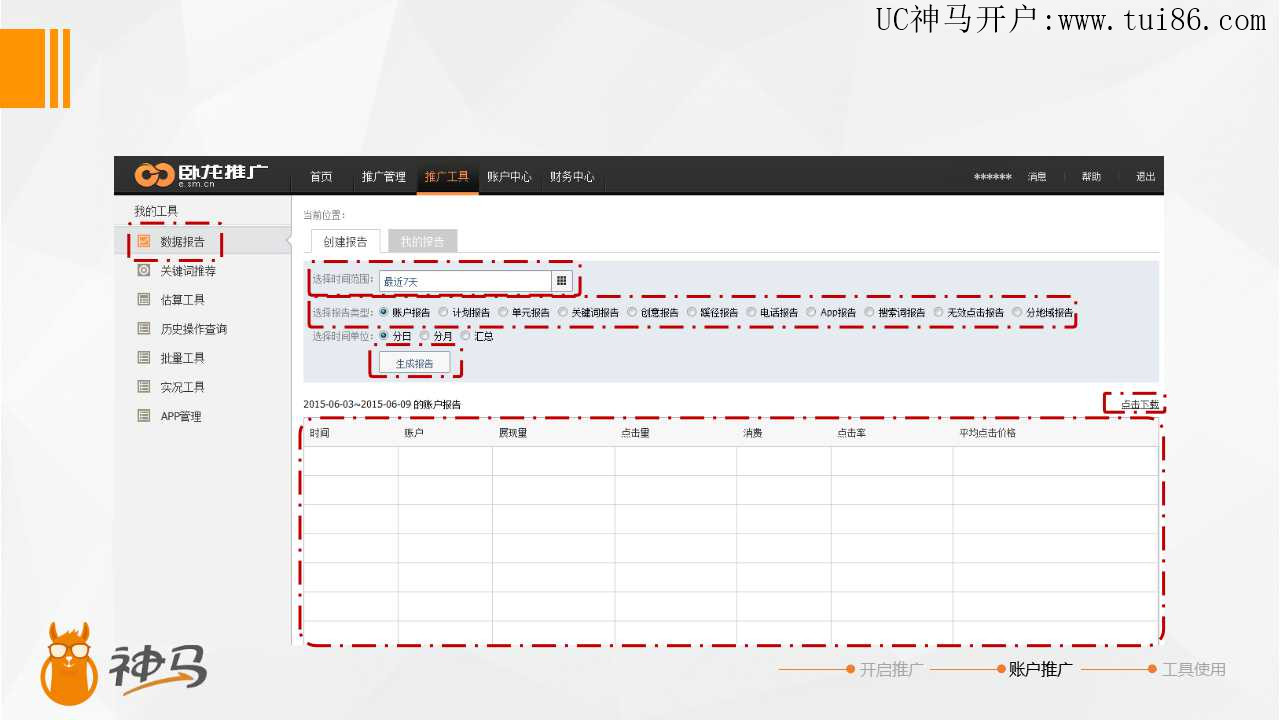Select the 计划报告 report type
This screenshot has width=1280, height=720.
pyautogui.click(x=443, y=312)
